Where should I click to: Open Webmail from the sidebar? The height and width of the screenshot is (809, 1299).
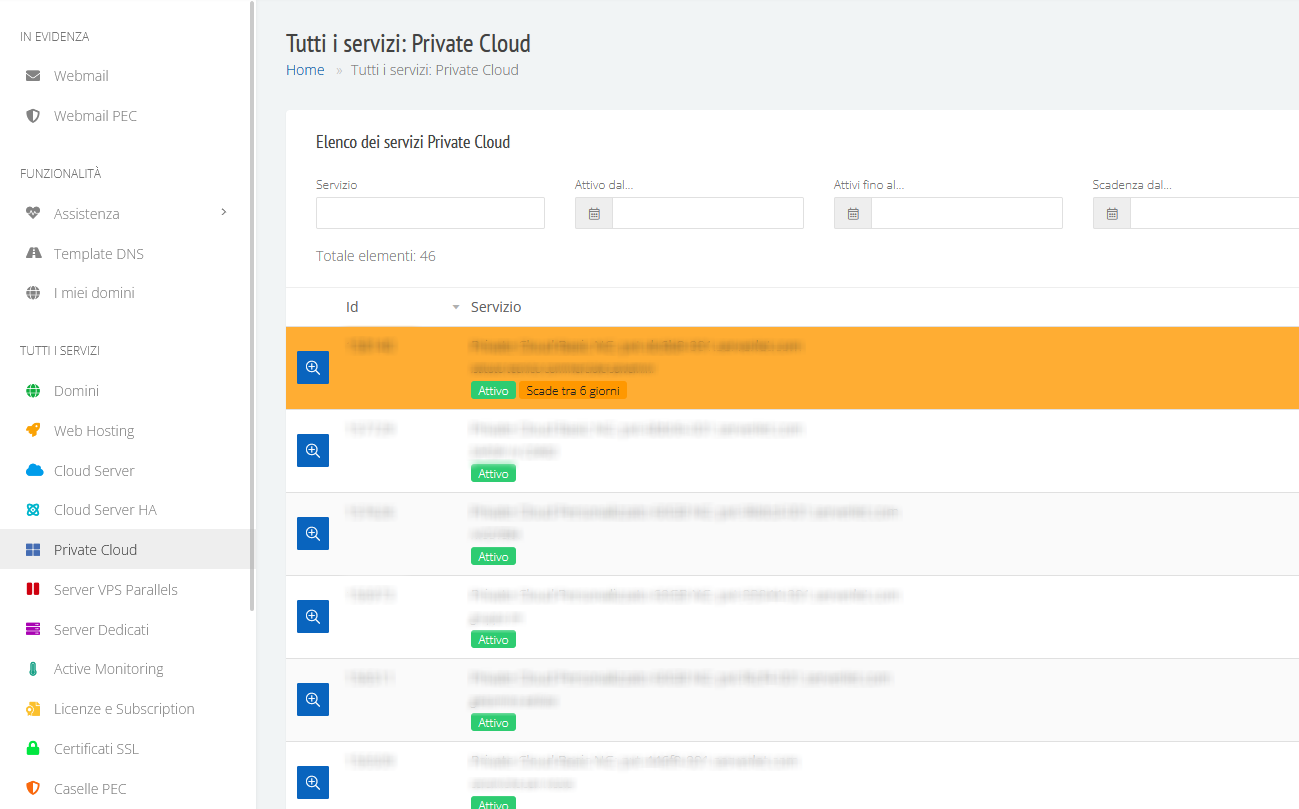click(81, 76)
